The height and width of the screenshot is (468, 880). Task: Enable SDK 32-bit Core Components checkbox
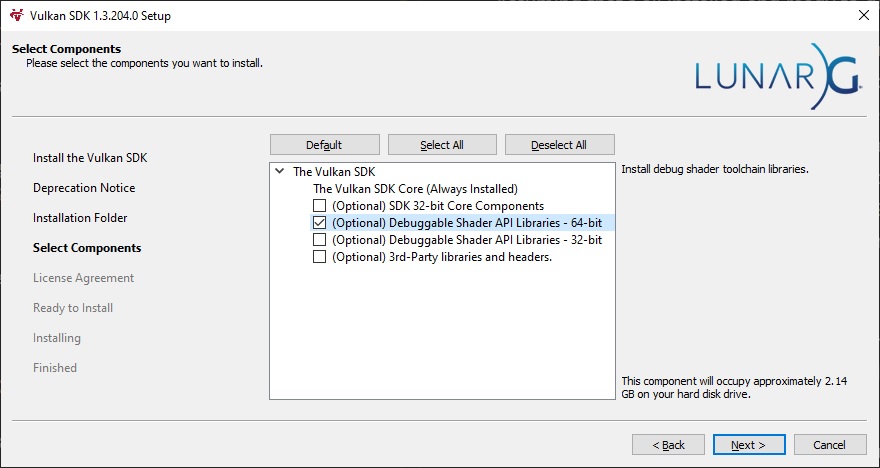pyautogui.click(x=319, y=205)
